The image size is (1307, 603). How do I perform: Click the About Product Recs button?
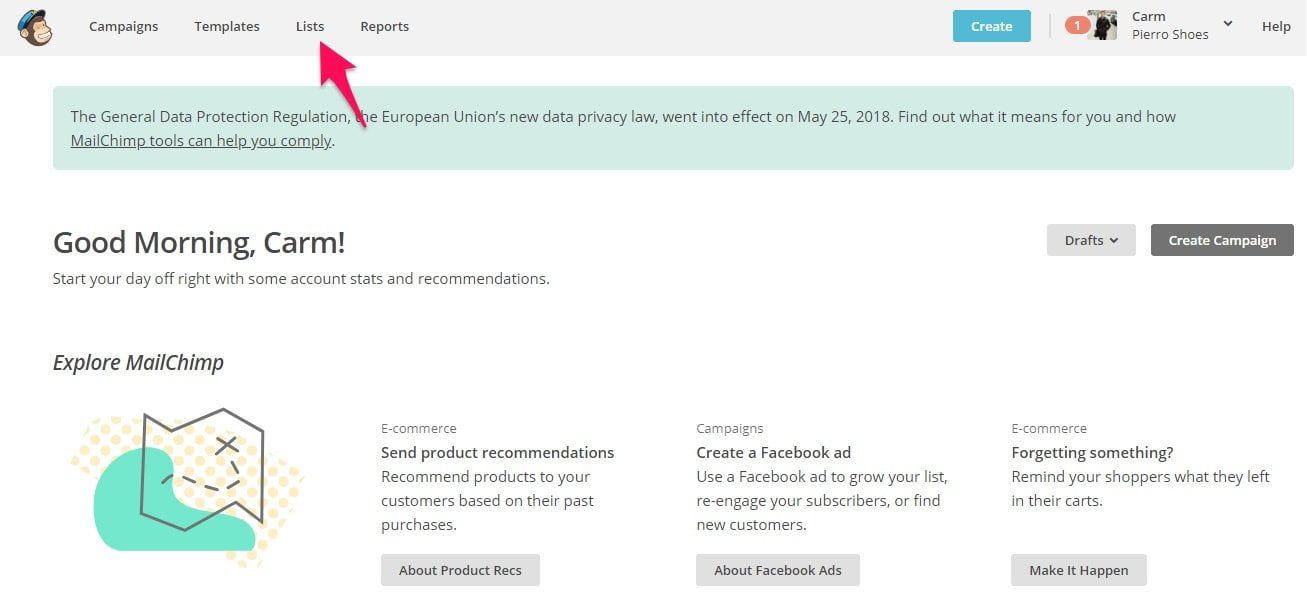(460, 570)
